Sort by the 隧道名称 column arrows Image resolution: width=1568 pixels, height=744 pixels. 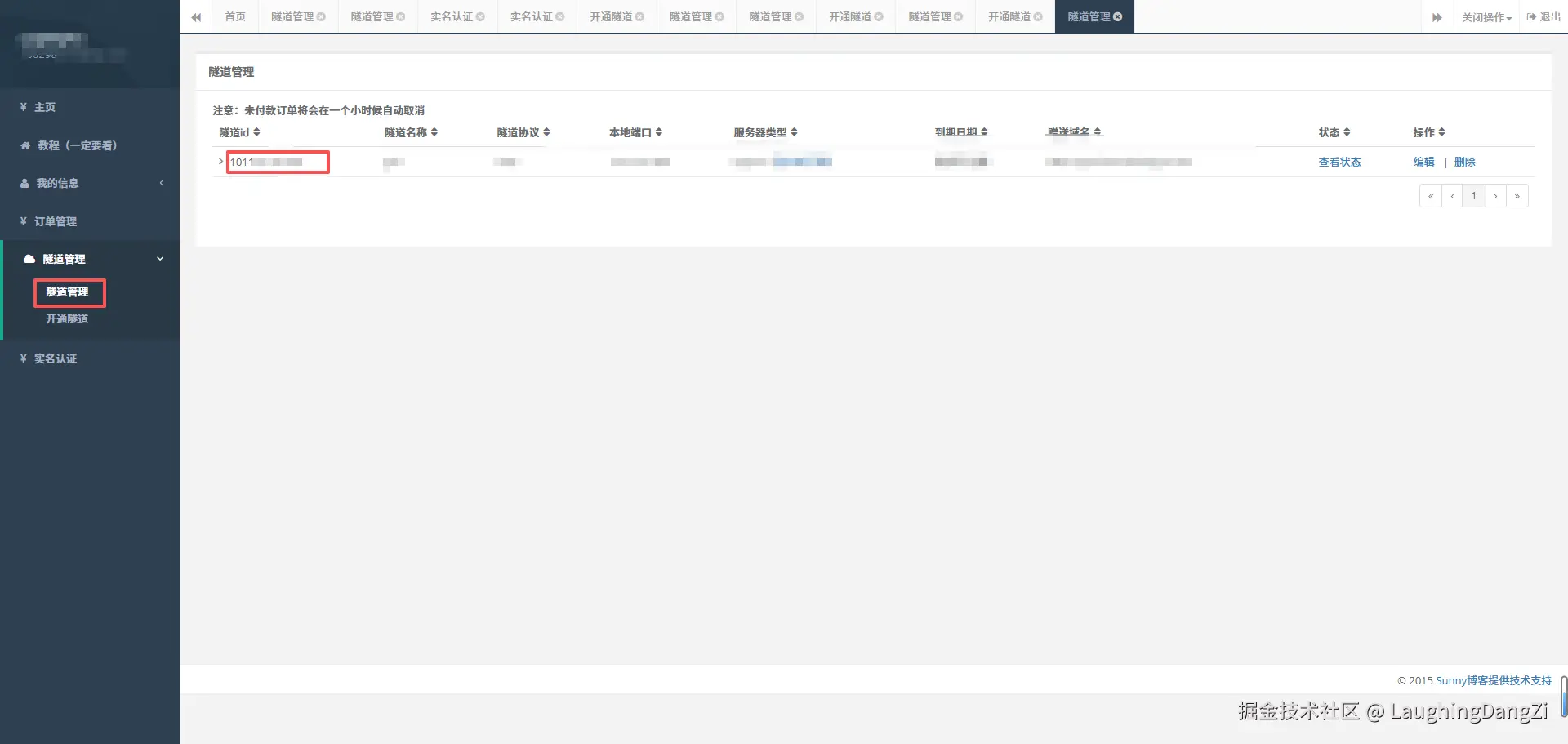pyautogui.click(x=434, y=132)
